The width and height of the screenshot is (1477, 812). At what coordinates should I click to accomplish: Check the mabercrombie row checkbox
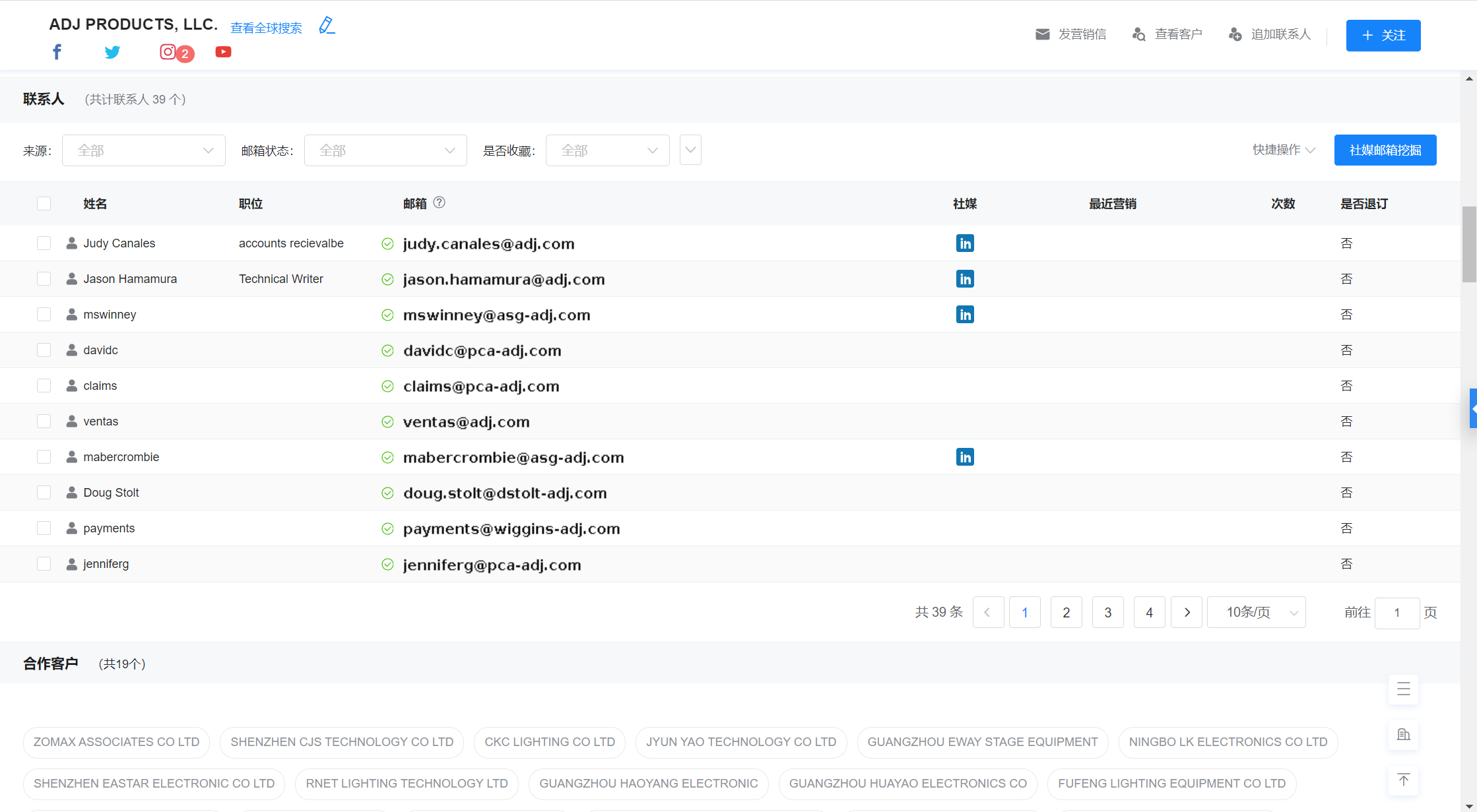point(44,457)
